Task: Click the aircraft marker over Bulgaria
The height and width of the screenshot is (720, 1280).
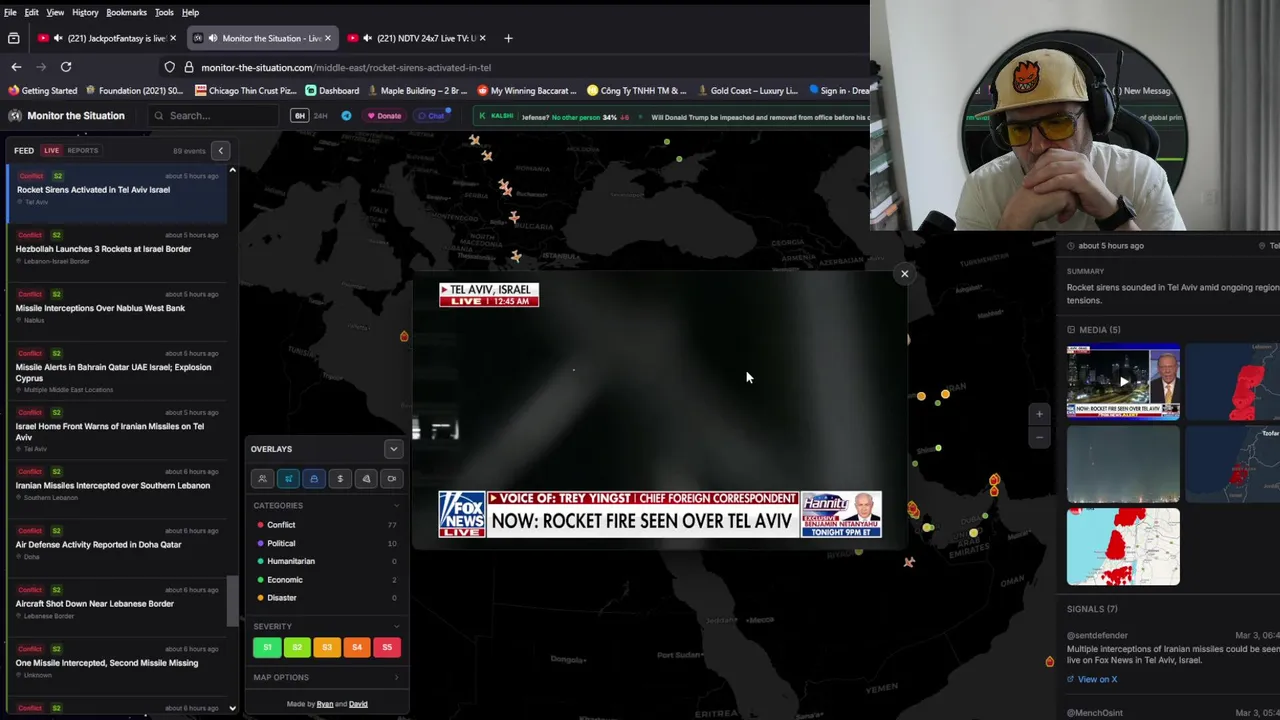Action: pos(514,216)
